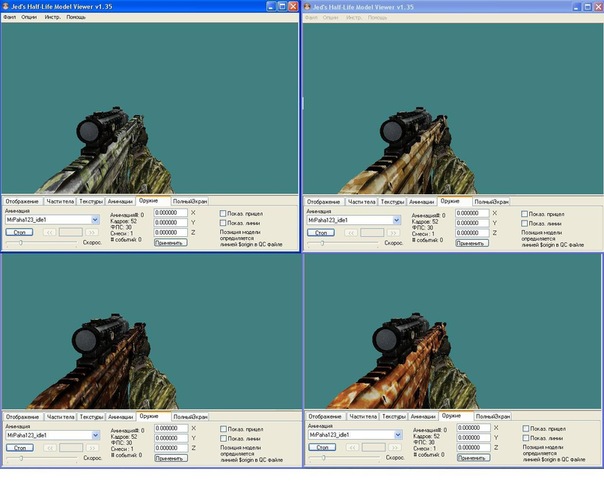
Task: Check Показ. прицел in bottom-left window
Action: point(223,429)
